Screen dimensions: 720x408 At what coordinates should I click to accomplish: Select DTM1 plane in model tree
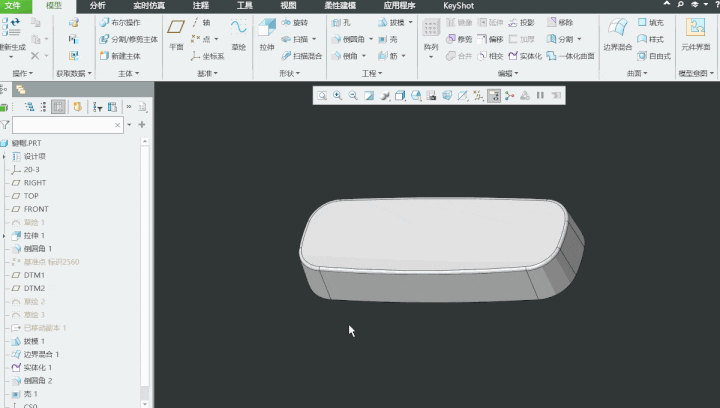coord(28,275)
